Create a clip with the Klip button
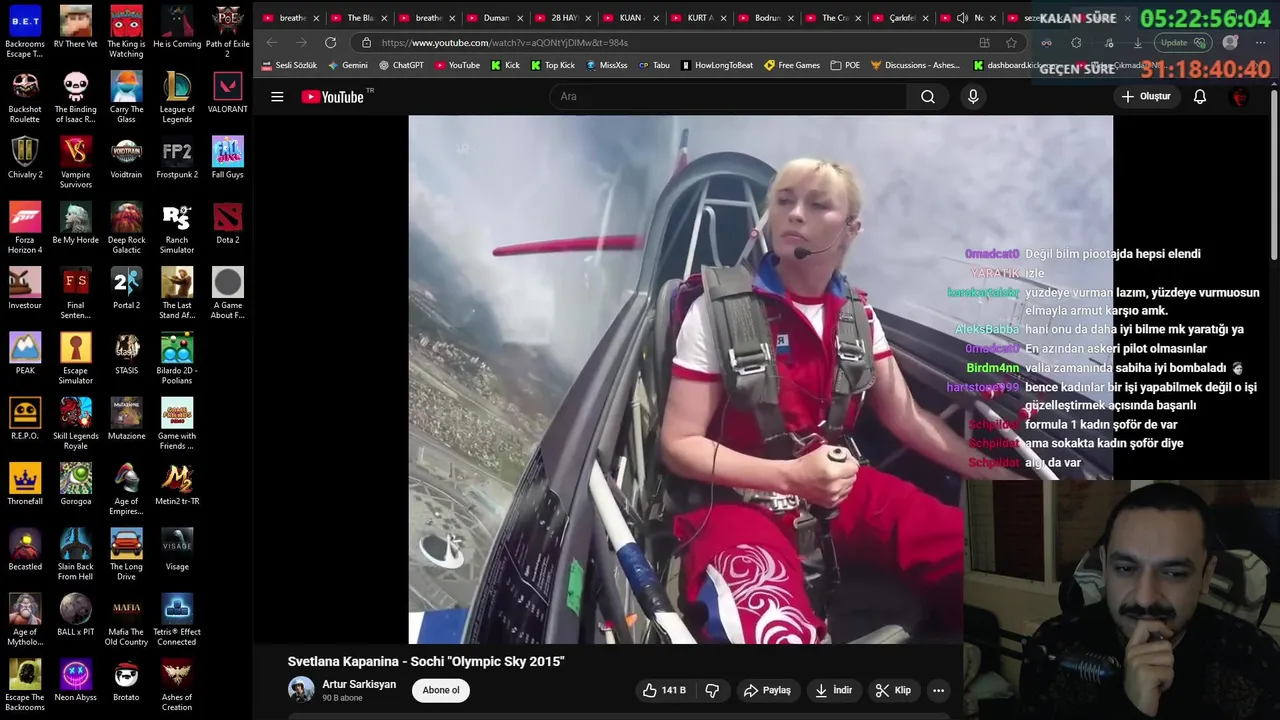1280x720 pixels. click(893, 690)
